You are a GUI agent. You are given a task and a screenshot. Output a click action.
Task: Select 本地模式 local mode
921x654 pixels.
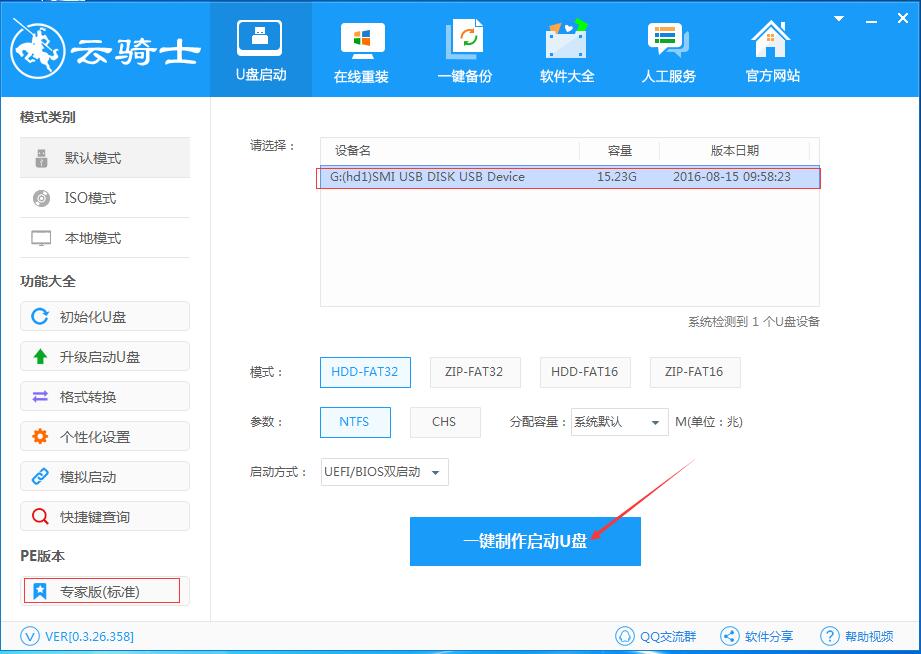(104, 238)
